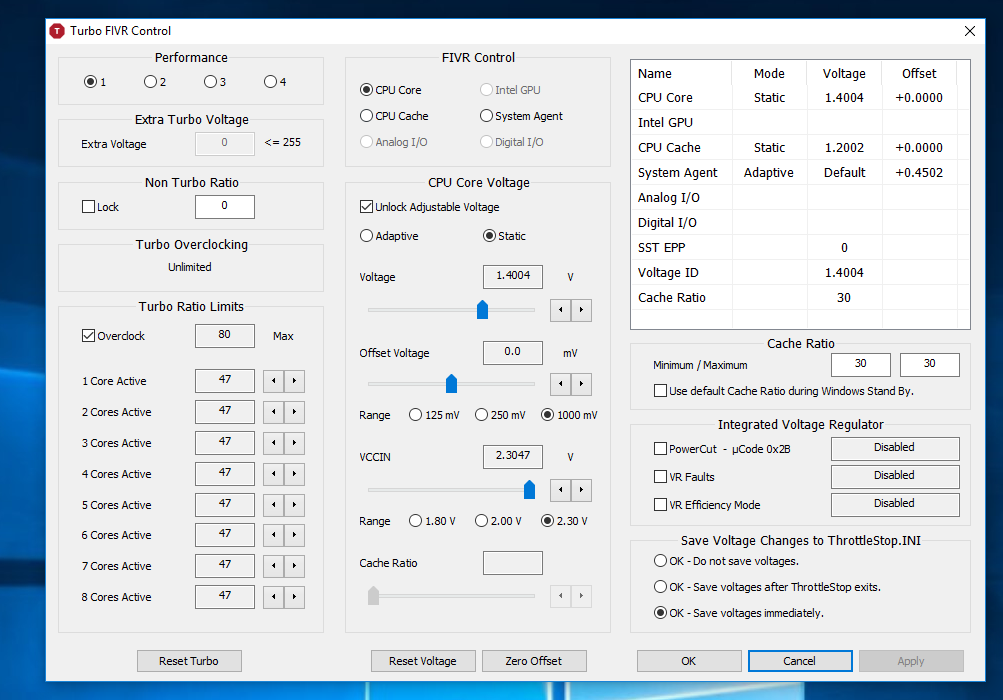Image resolution: width=1003 pixels, height=700 pixels.
Task: Toggle the PowerCut checkbox
Action: coord(660,449)
